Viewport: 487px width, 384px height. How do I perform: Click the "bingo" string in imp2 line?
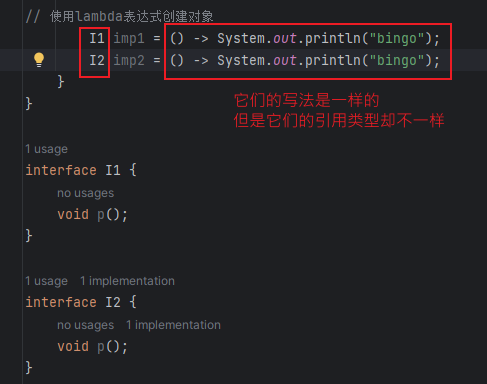click(397, 60)
